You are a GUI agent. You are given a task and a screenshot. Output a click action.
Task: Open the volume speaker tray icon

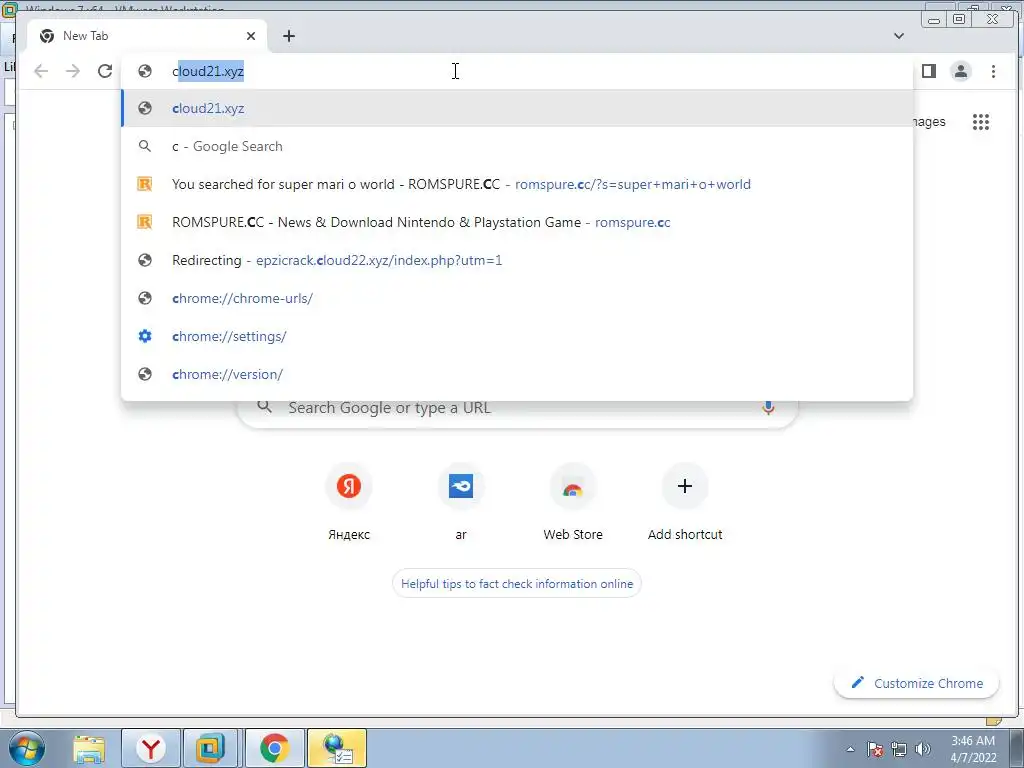point(923,749)
